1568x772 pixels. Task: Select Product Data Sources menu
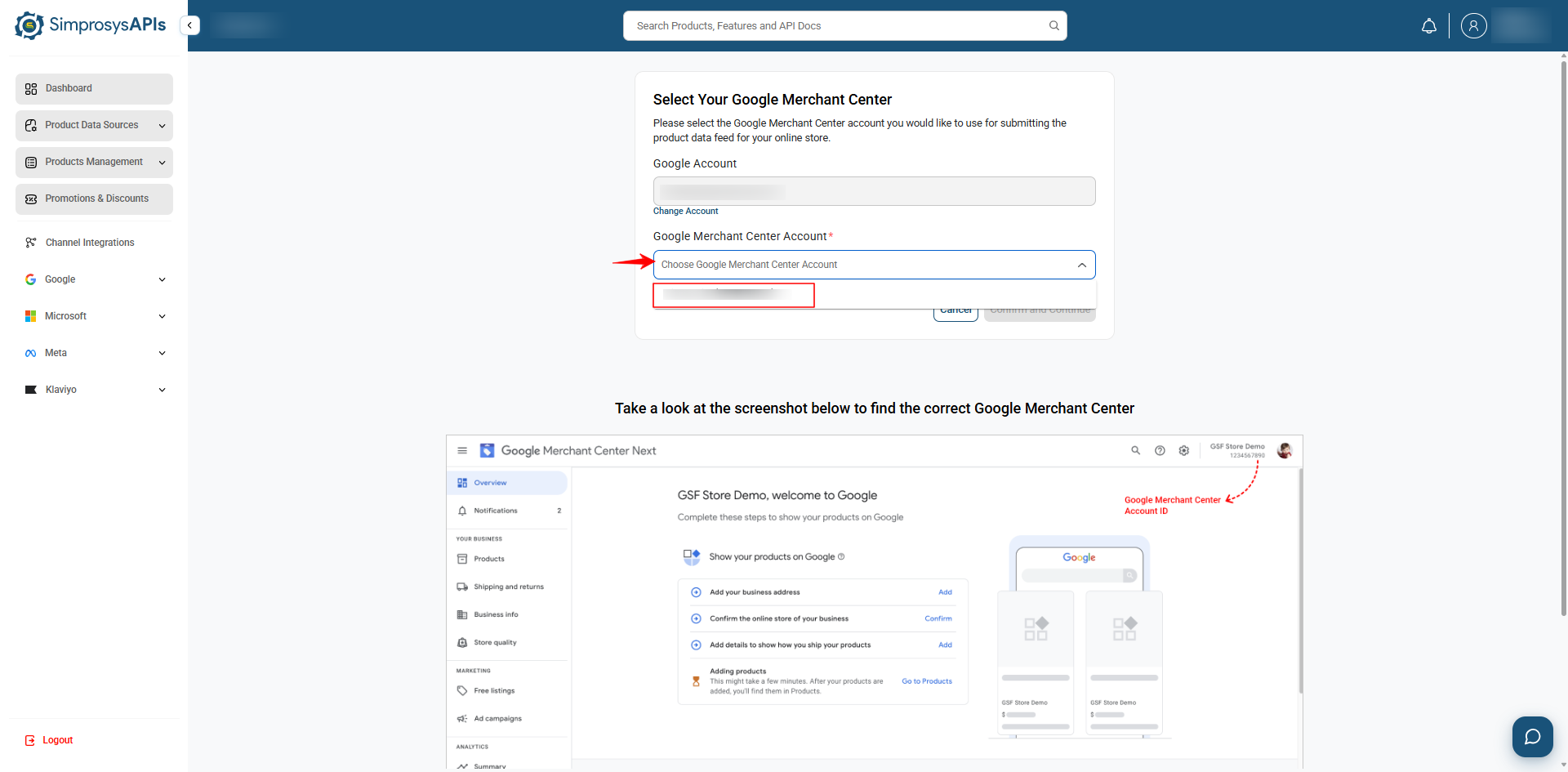(x=94, y=126)
